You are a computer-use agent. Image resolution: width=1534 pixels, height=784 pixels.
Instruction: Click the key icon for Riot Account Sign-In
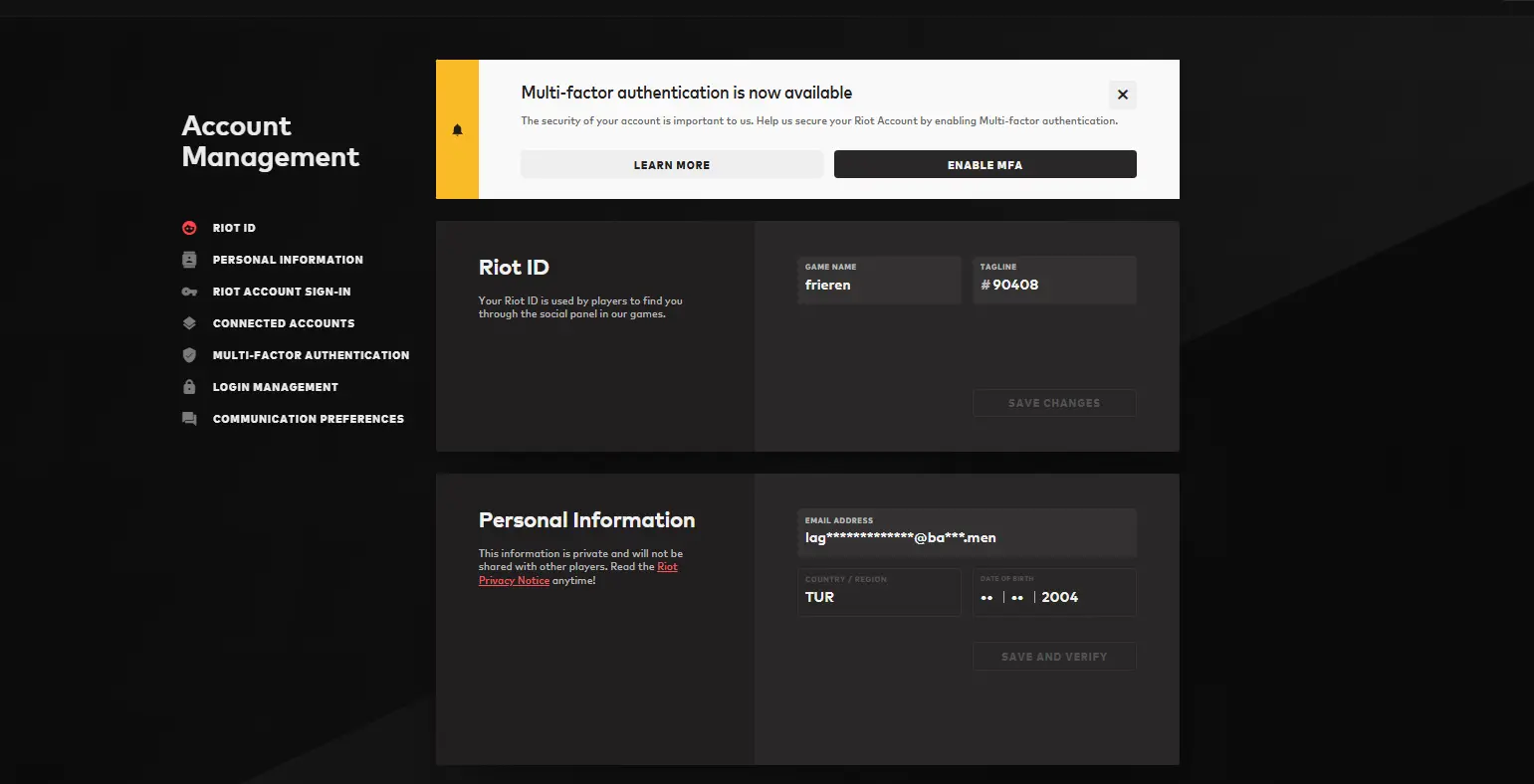click(189, 292)
